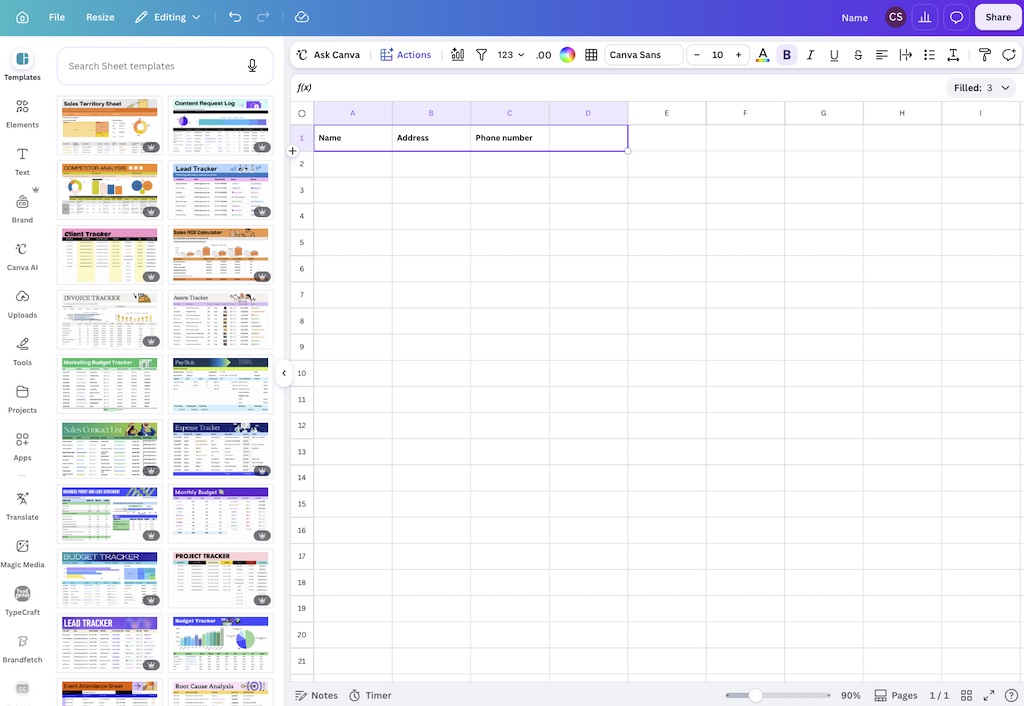The image size is (1024, 706).
Task: Click the Share button
Action: point(998,18)
